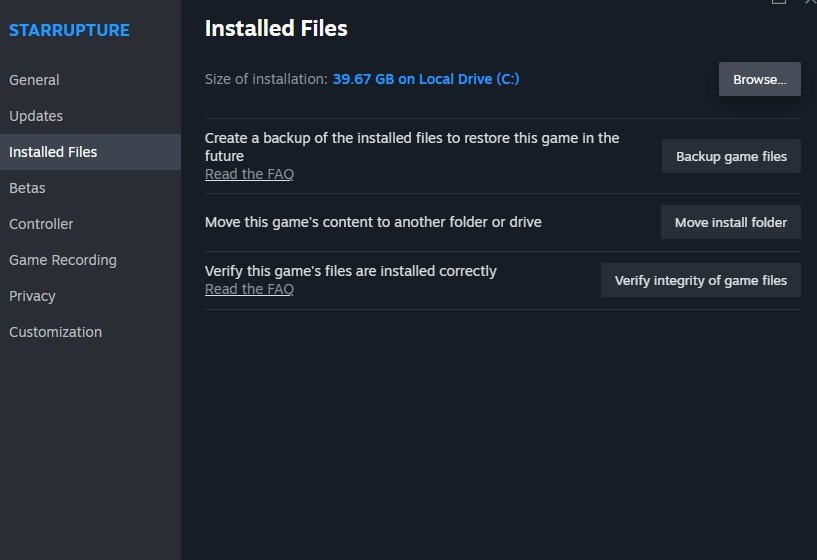Viewport: 817px width, 560px height.
Task: Switch to Controller settings
Action: 41,224
